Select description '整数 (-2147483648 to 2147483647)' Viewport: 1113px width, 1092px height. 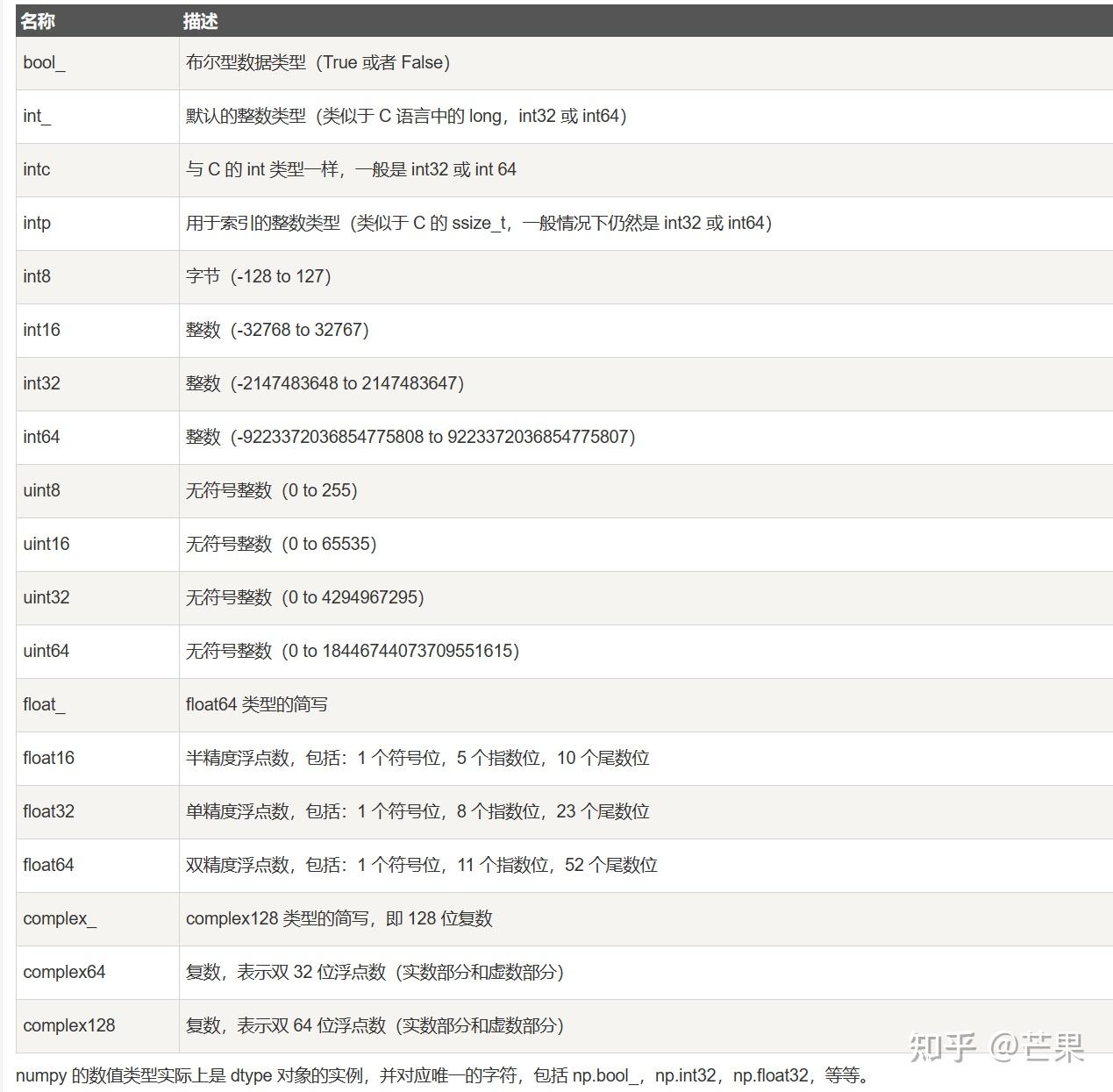tap(325, 383)
